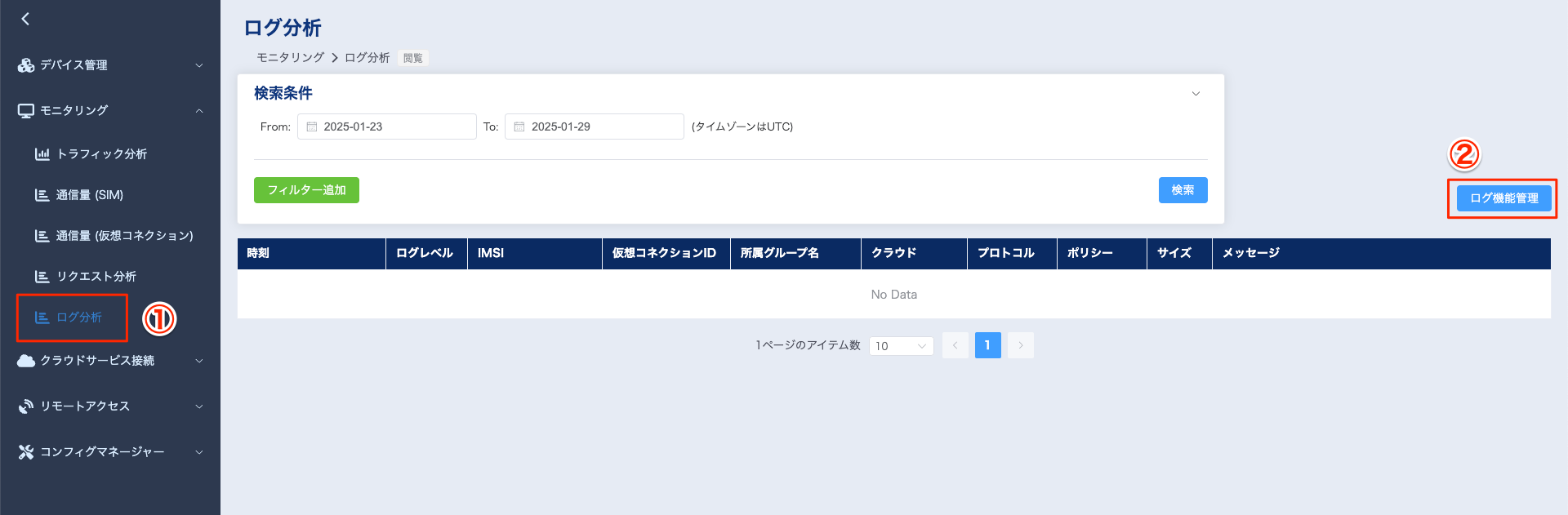Expand the リモートアクセス menu chevron

tap(199, 406)
